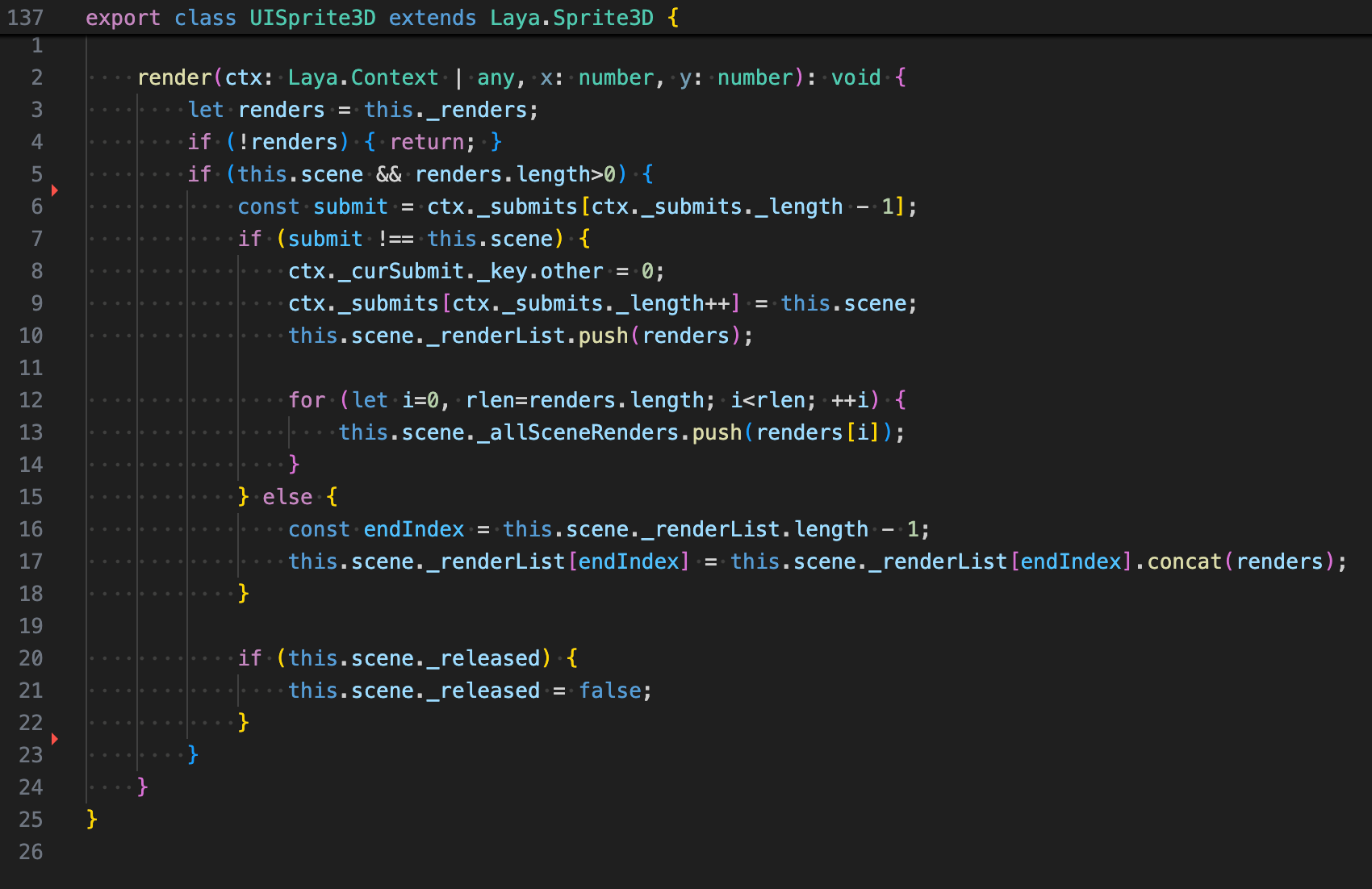Click line number 26 at the bottom
This screenshot has width=1372, height=889.
31,852
